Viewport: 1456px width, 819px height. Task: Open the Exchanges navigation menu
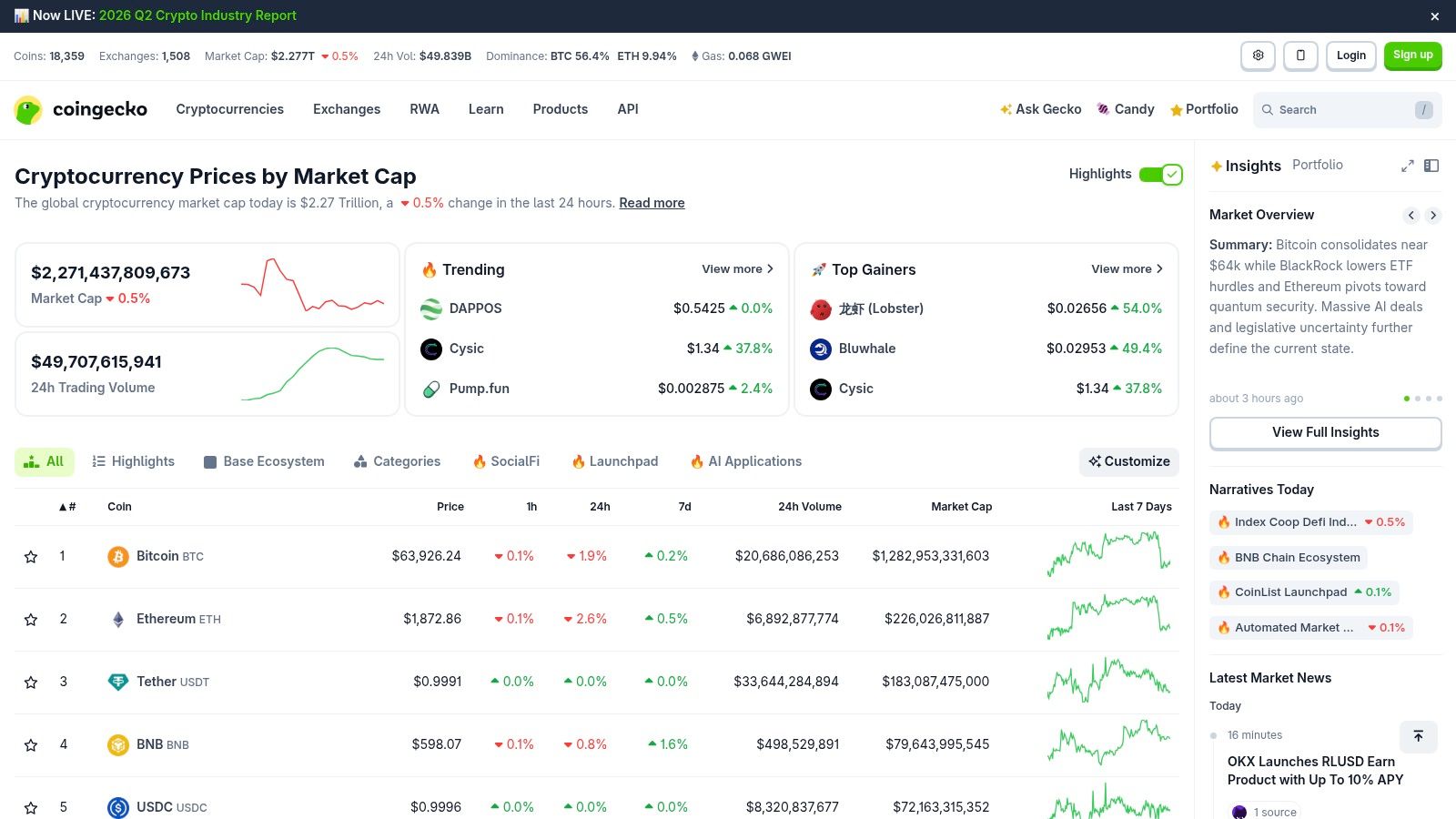pyautogui.click(x=347, y=109)
